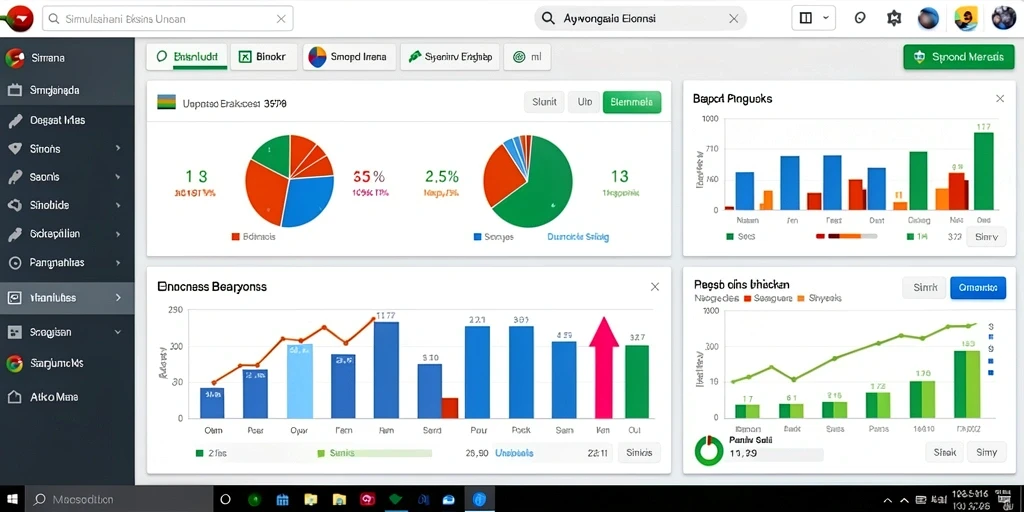Switch to the Binokr tab
The image size is (1024, 512).
(263, 57)
